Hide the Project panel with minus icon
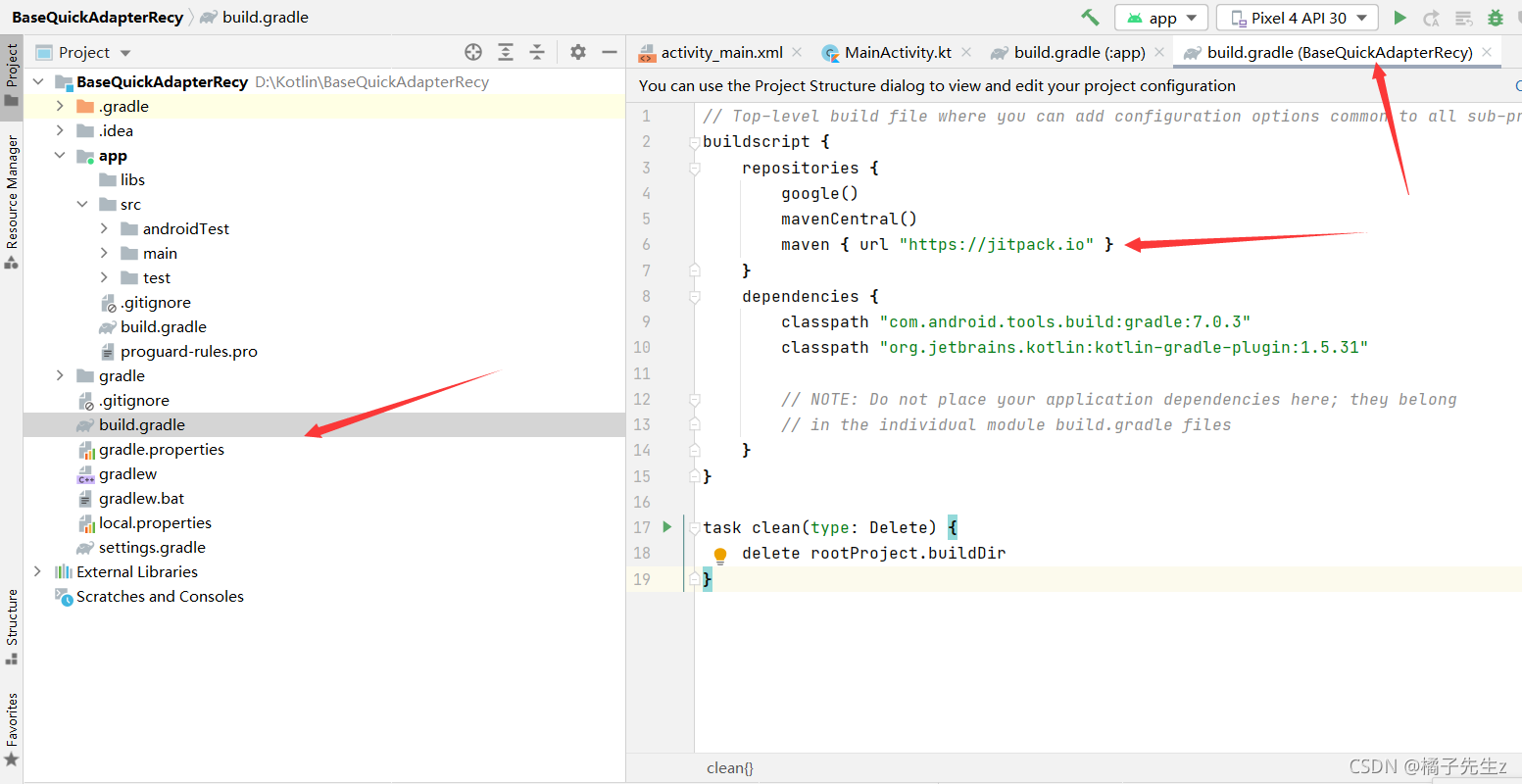The image size is (1522, 784). (610, 52)
